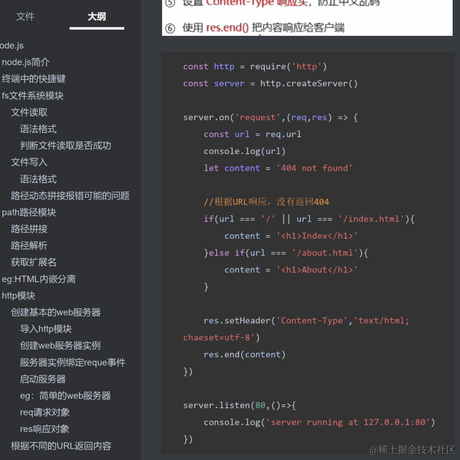The width and height of the screenshot is (460, 460).
Task: Jump to eg:HTML内嵌分离 section
Action: point(39,279)
